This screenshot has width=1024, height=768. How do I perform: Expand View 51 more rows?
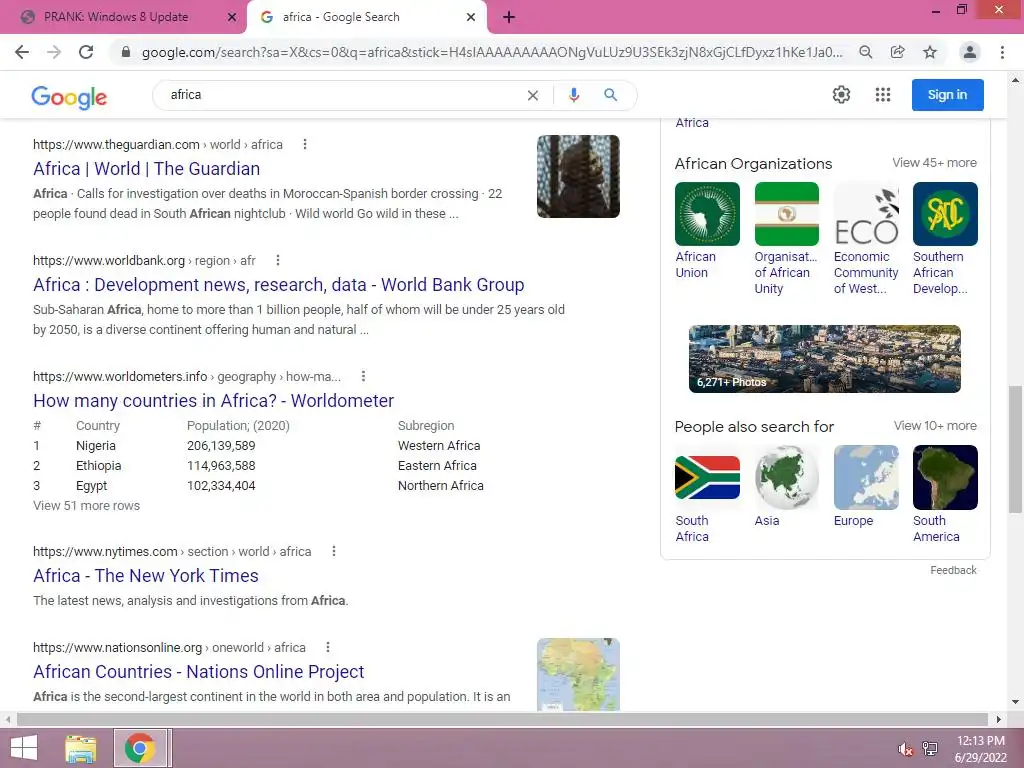[86, 505]
